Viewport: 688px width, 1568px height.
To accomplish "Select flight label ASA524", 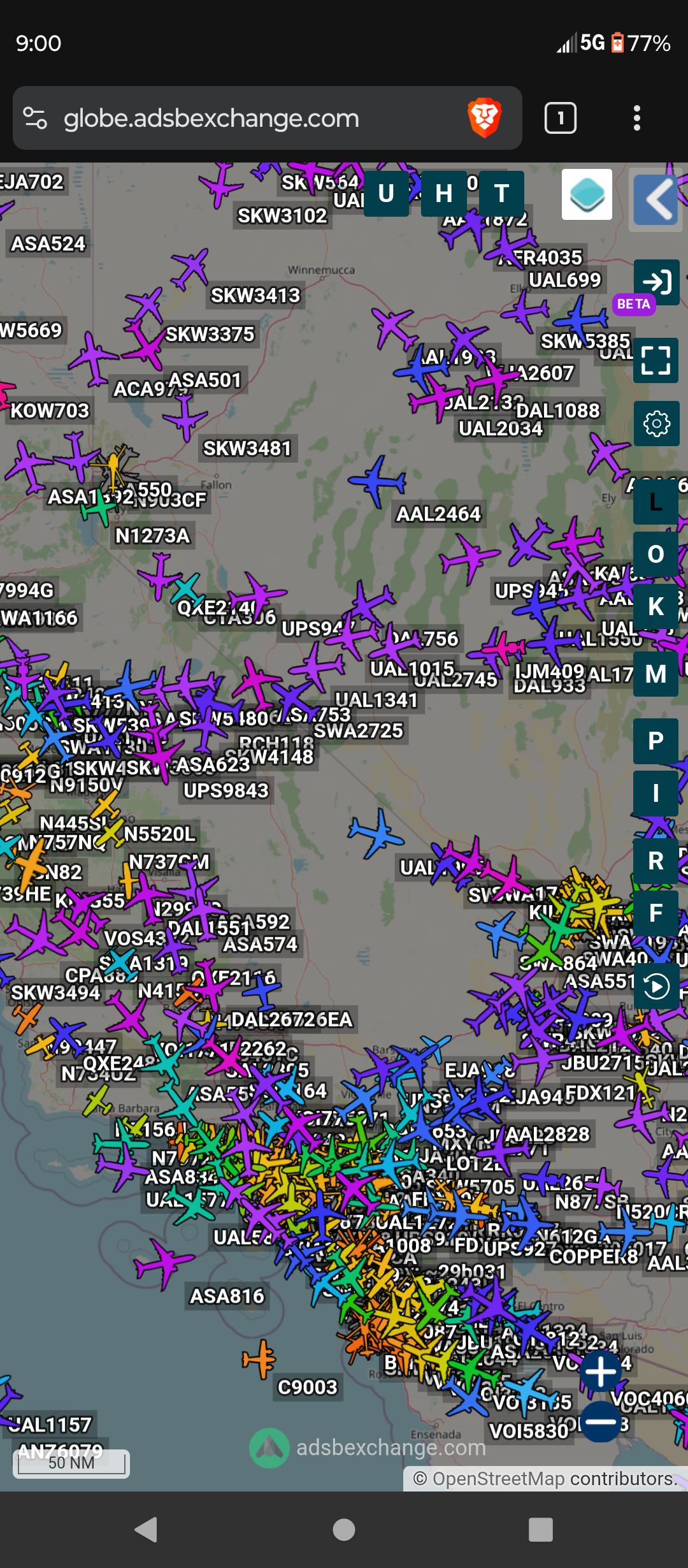I will pos(48,243).
